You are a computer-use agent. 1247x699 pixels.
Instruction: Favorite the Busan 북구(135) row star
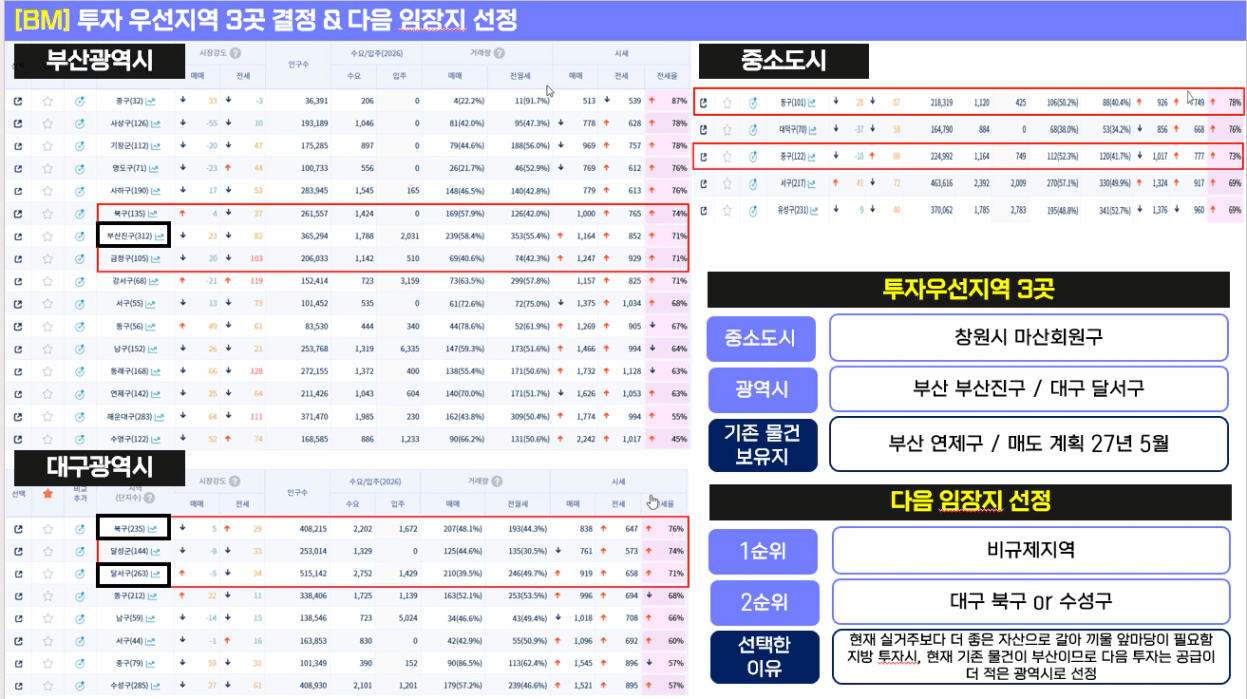tap(47, 213)
